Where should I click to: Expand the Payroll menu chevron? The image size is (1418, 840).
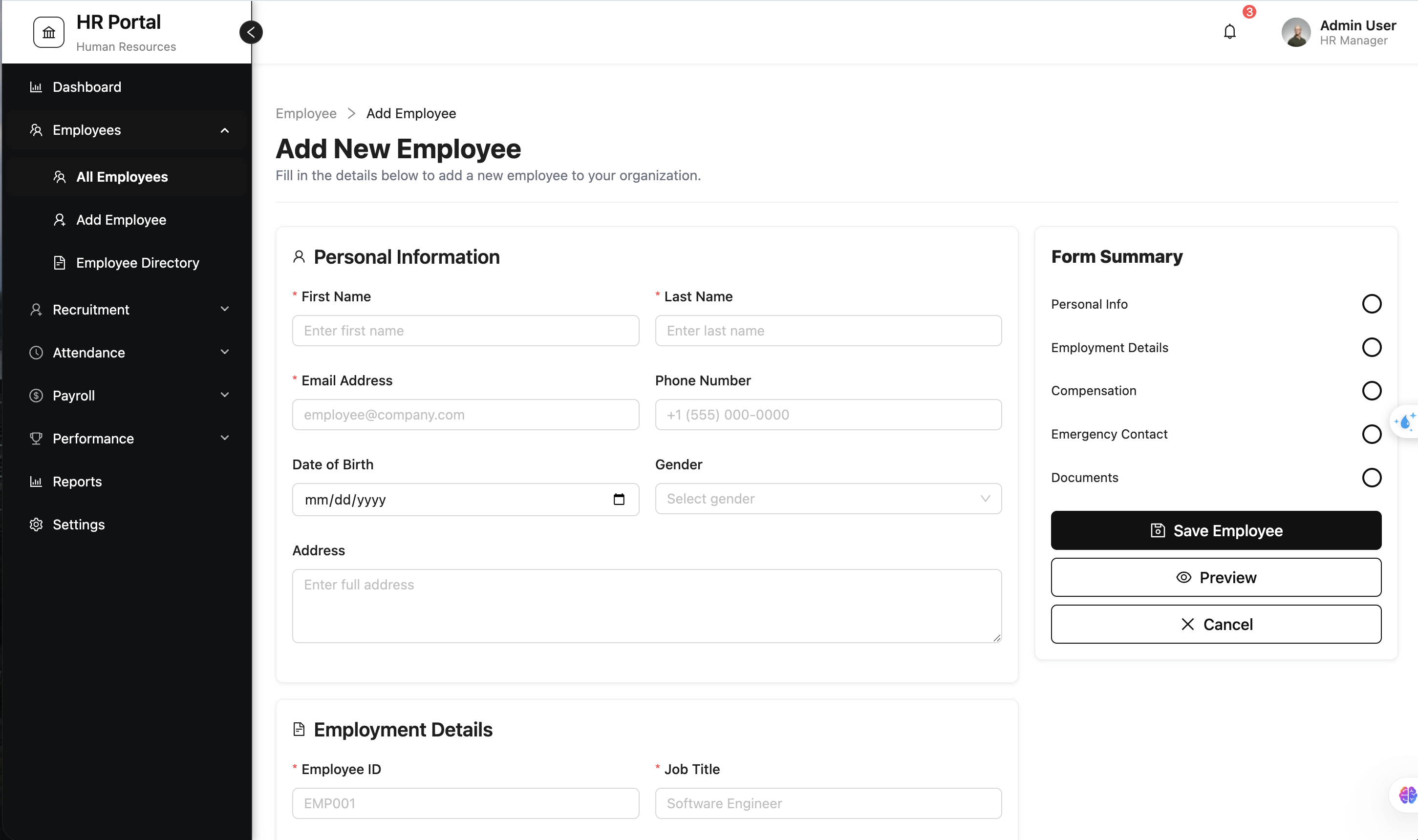point(225,395)
